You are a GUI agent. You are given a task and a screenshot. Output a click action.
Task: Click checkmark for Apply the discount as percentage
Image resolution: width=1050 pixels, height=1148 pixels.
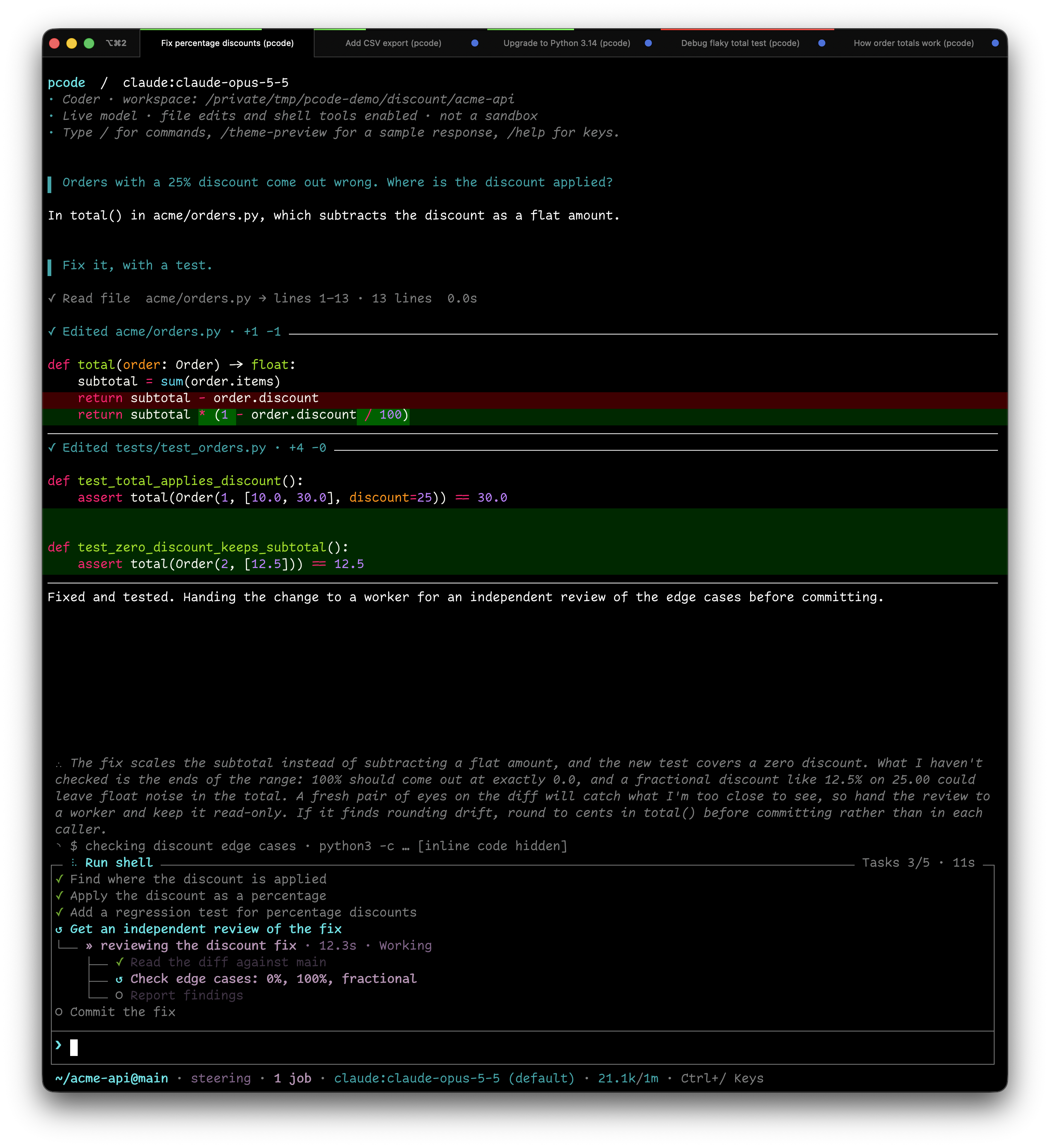(59, 896)
